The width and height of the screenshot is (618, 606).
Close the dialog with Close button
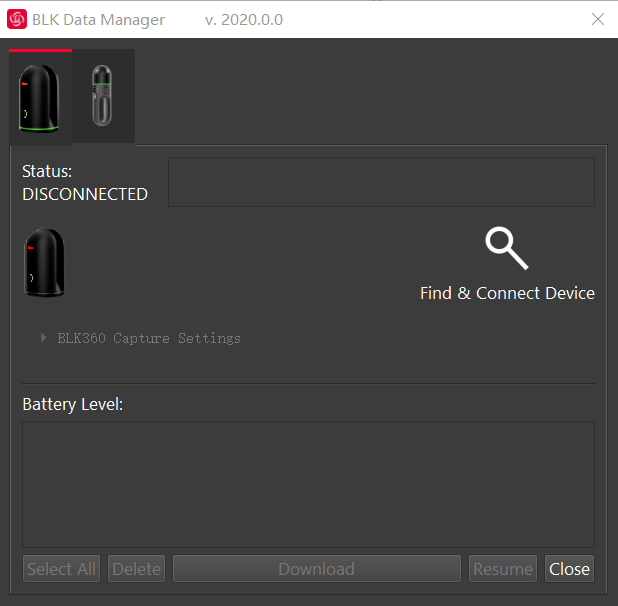569,569
